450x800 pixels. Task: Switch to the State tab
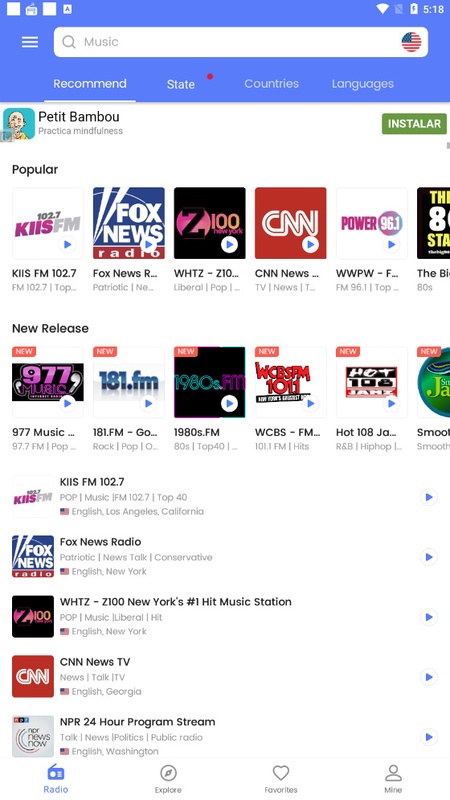181,84
